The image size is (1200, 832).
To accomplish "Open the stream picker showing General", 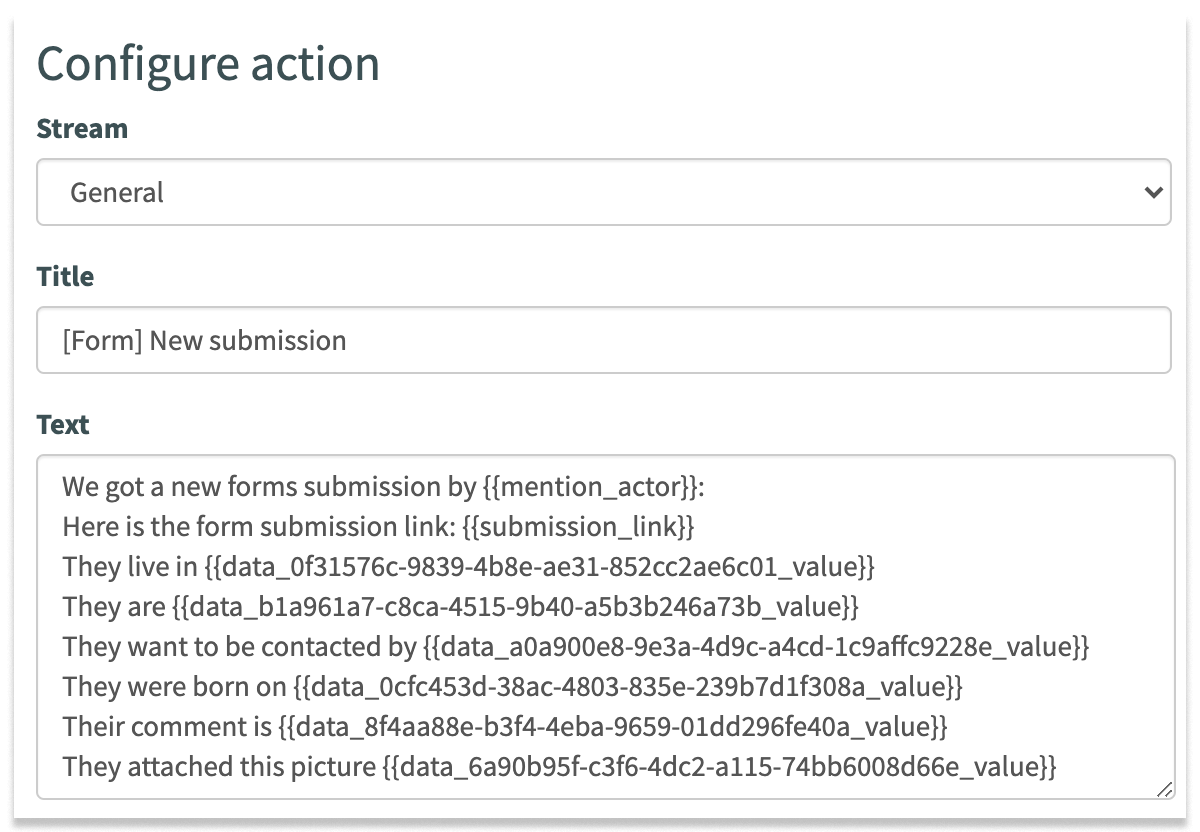I will [x=600, y=192].
